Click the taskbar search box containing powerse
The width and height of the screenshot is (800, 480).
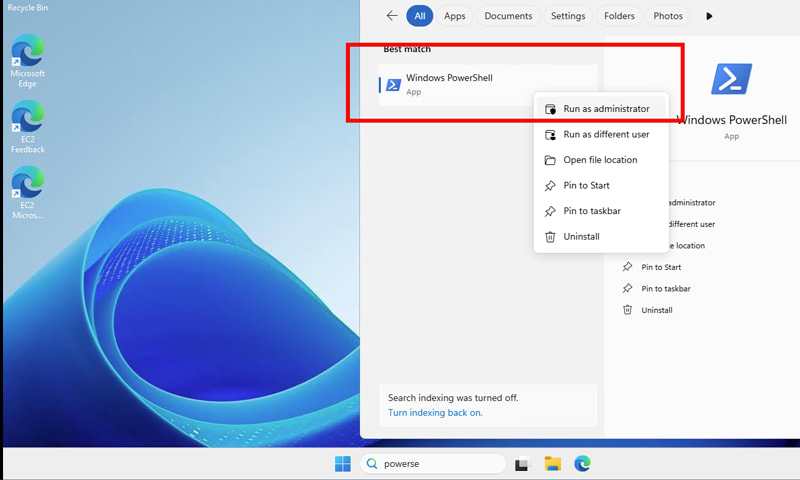433,464
